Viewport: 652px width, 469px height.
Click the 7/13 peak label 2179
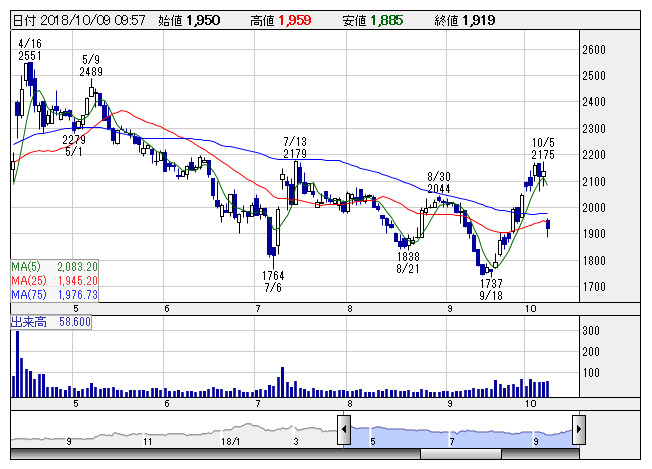click(x=294, y=153)
